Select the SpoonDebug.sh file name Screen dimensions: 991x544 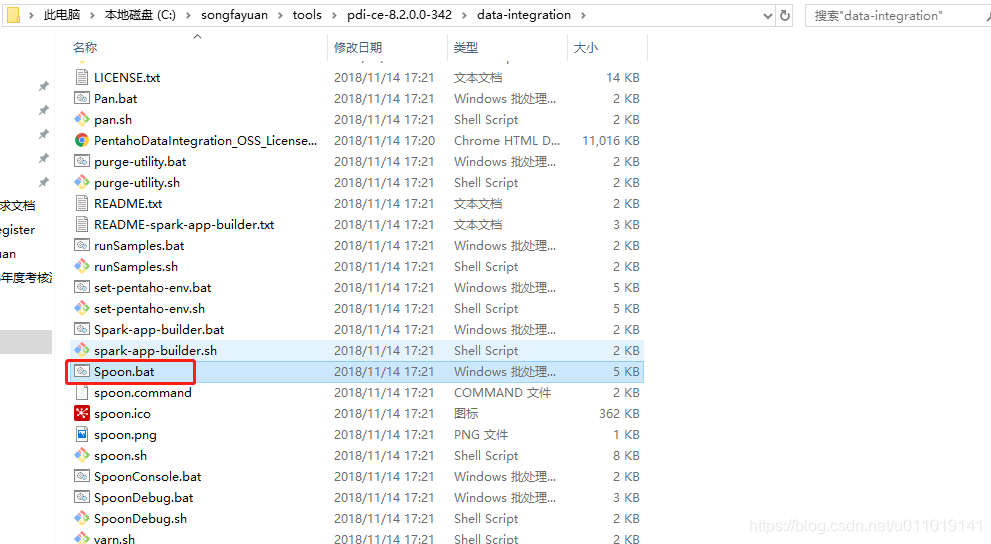140,519
